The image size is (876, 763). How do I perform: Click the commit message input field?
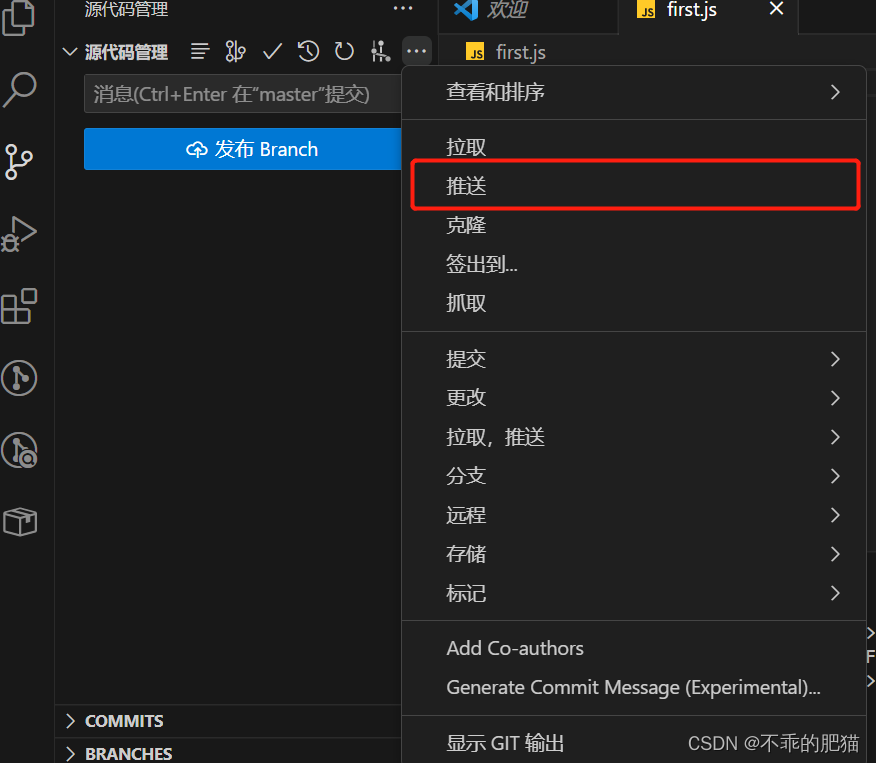(242, 94)
